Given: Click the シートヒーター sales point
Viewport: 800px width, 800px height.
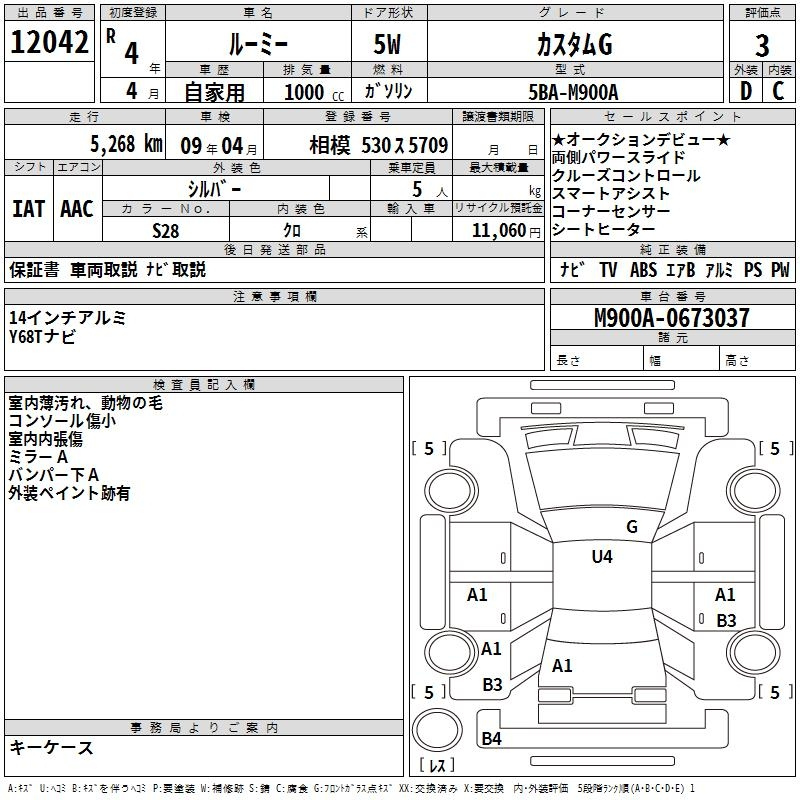Looking at the screenshot, I should pyautogui.click(x=603, y=229).
